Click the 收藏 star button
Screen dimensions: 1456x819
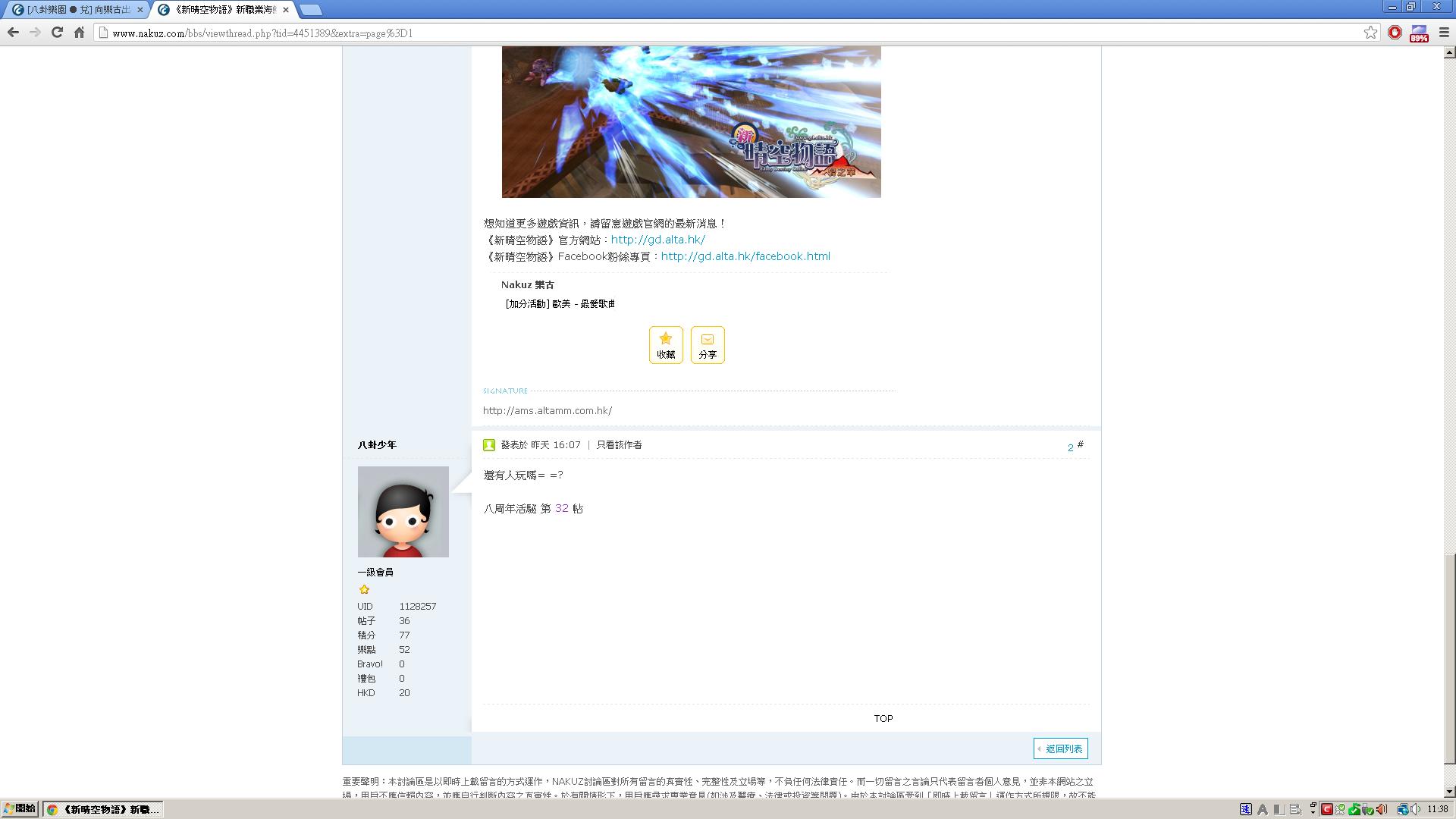pyautogui.click(x=666, y=345)
